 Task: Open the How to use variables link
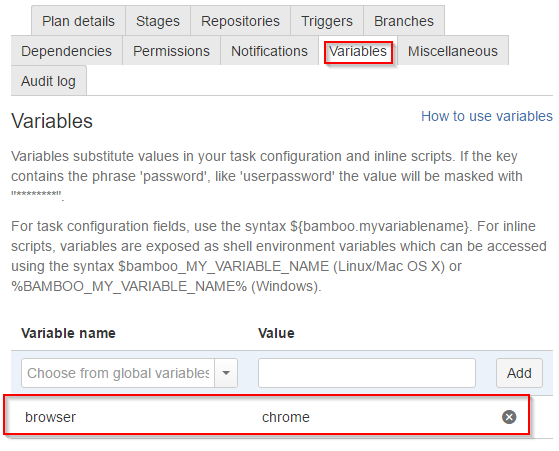(487, 116)
